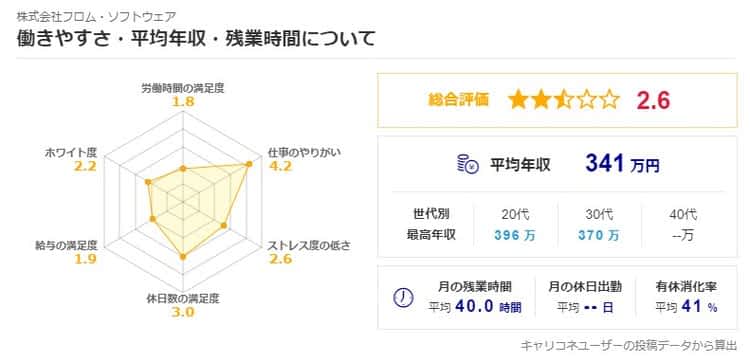Click the half-filled third rating star
Viewport: 750px width, 362px height.
click(x=563, y=100)
